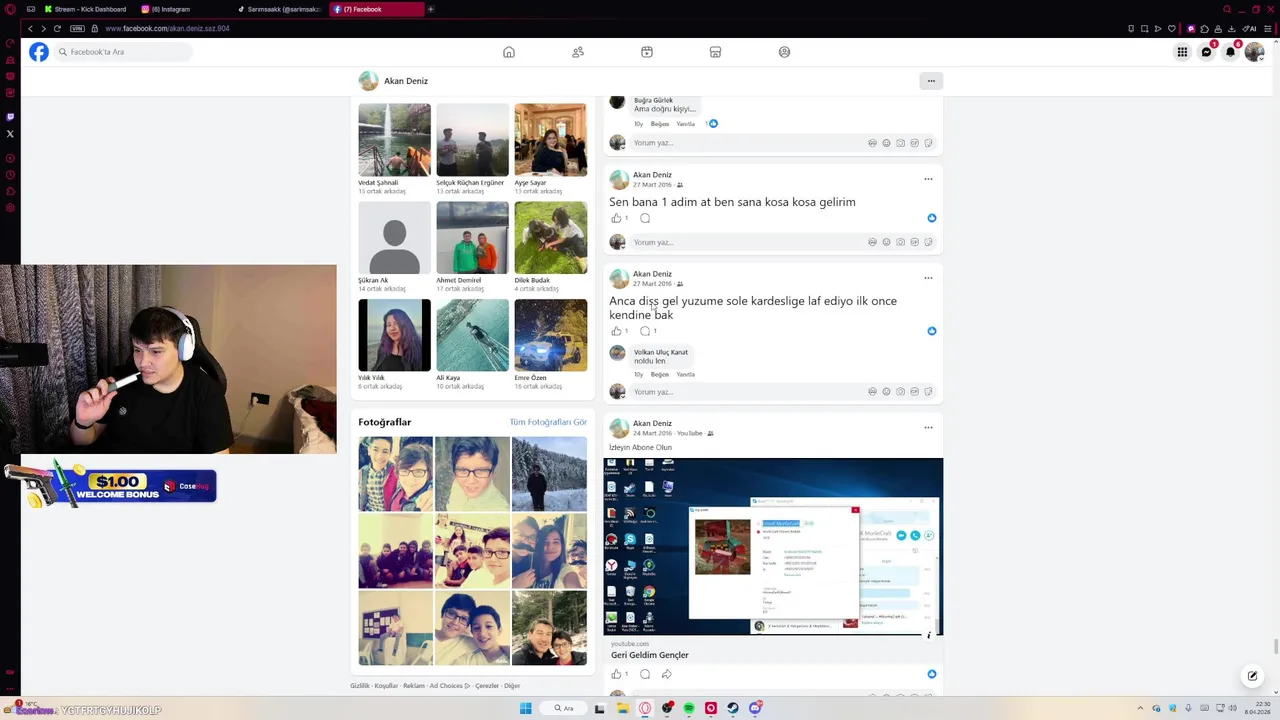Go back with the browser back arrow
The image size is (1280, 720).
pos(30,28)
